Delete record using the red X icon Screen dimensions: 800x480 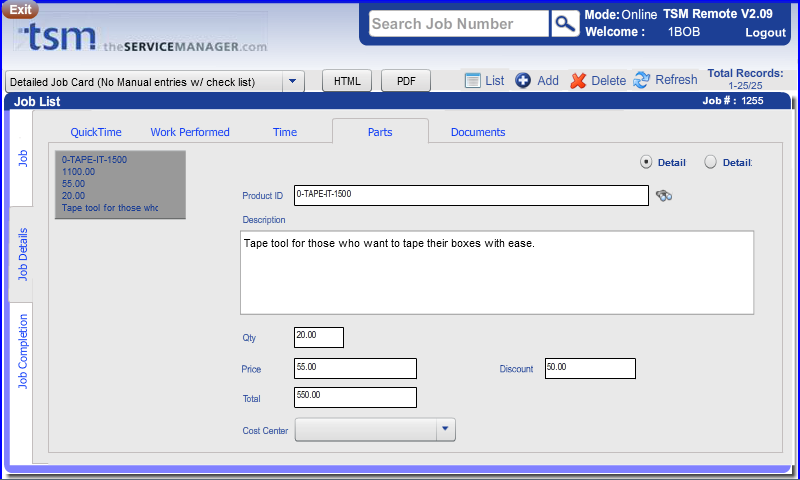578,81
